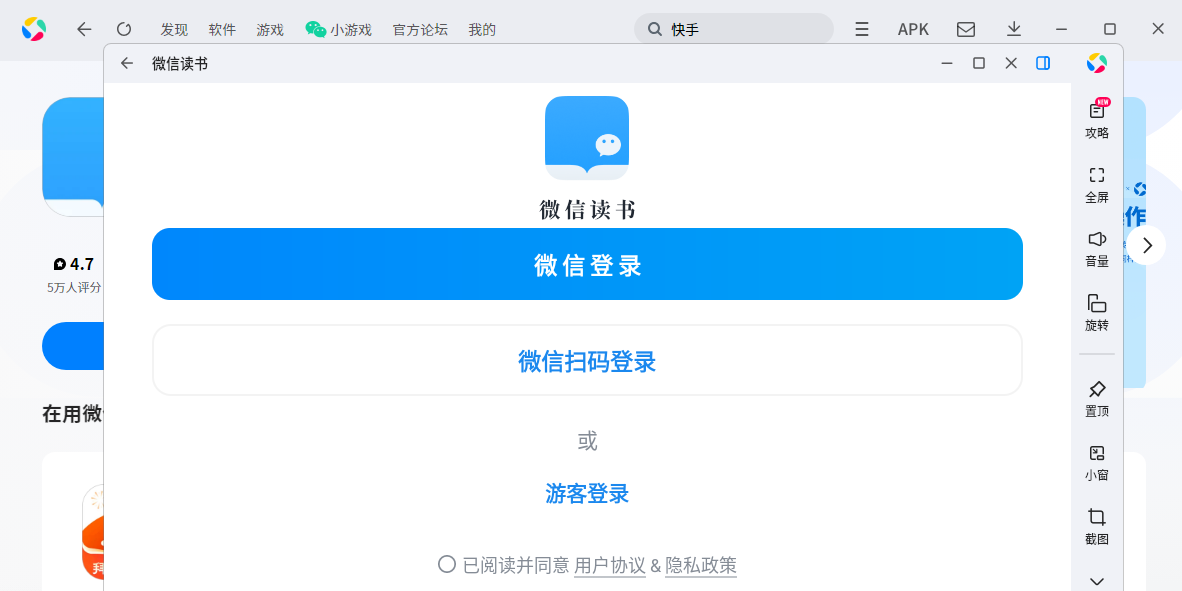Open the 官方论坛 tab
Image resolution: width=1182 pixels, height=591 pixels.
420,30
